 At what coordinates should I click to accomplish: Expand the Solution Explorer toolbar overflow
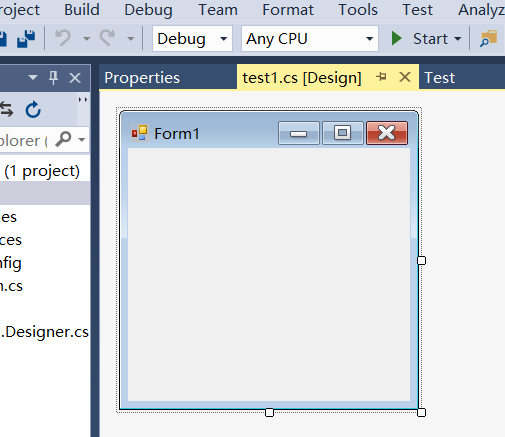coord(83,99)
